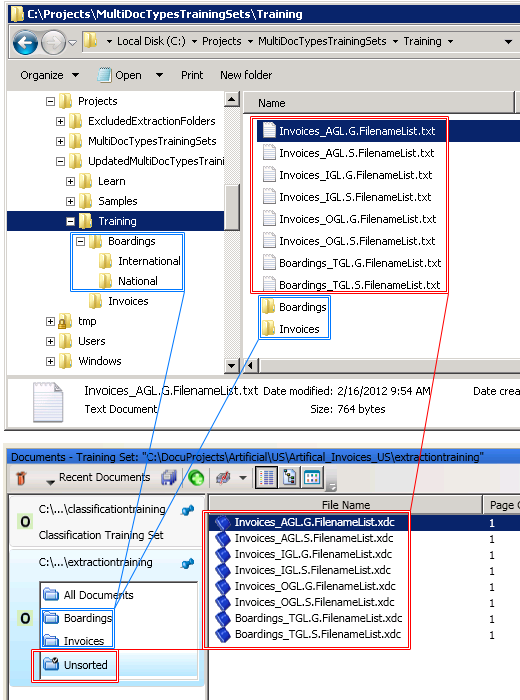Click the scanner-style icon in Documents toolbar

[223, 478]
